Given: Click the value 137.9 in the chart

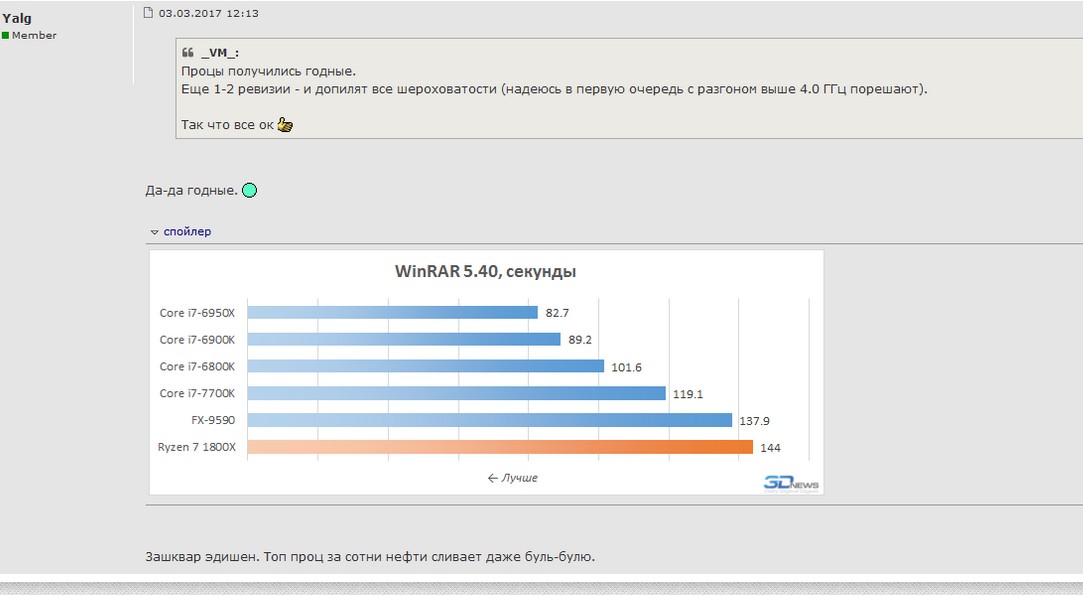Looking at the screenshot, I should click(x=754, y=421).
